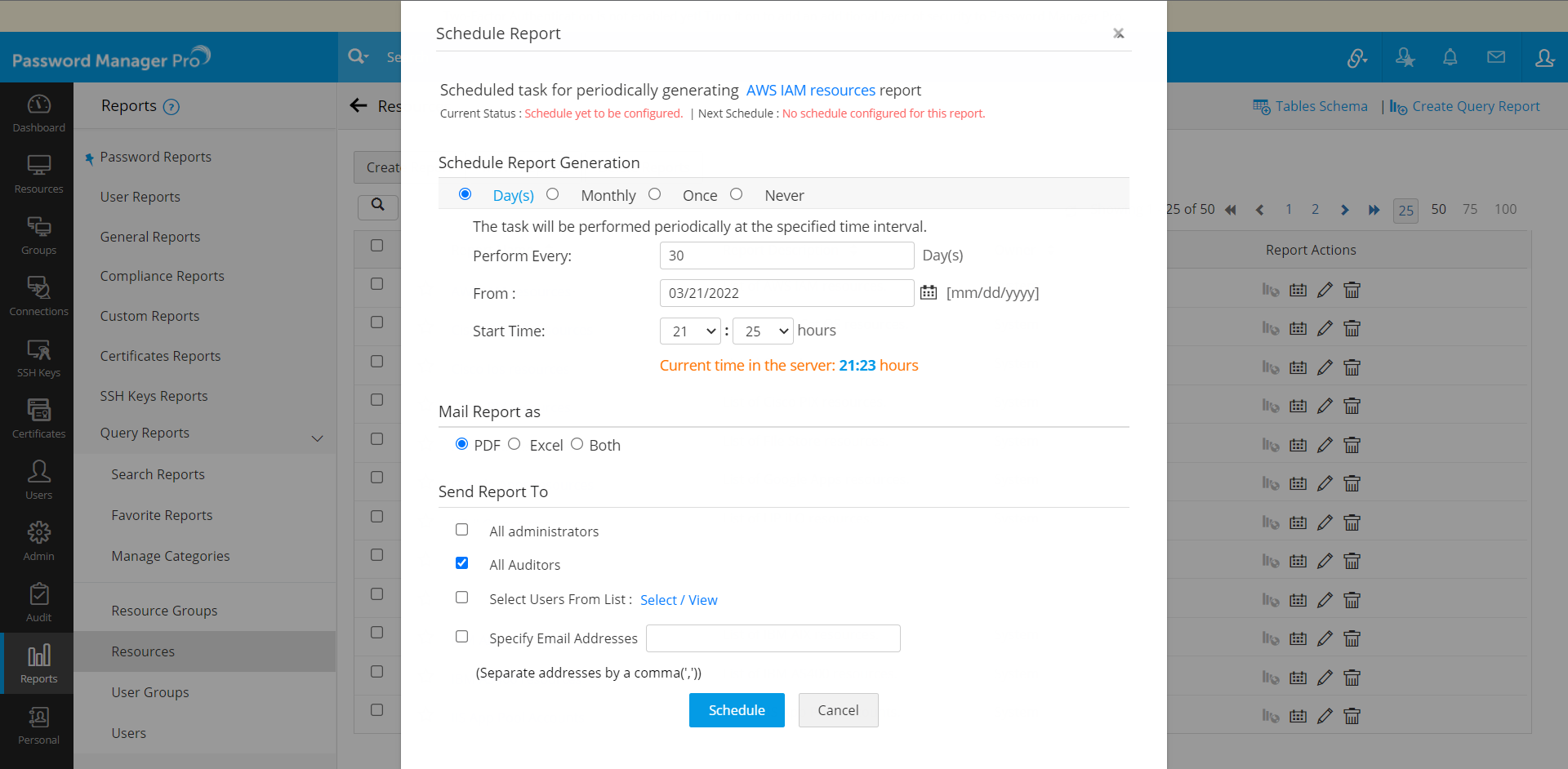Open Compliance Reports menu item
This screenshot has width=1568, height=769.
click(x=162, y=276)
